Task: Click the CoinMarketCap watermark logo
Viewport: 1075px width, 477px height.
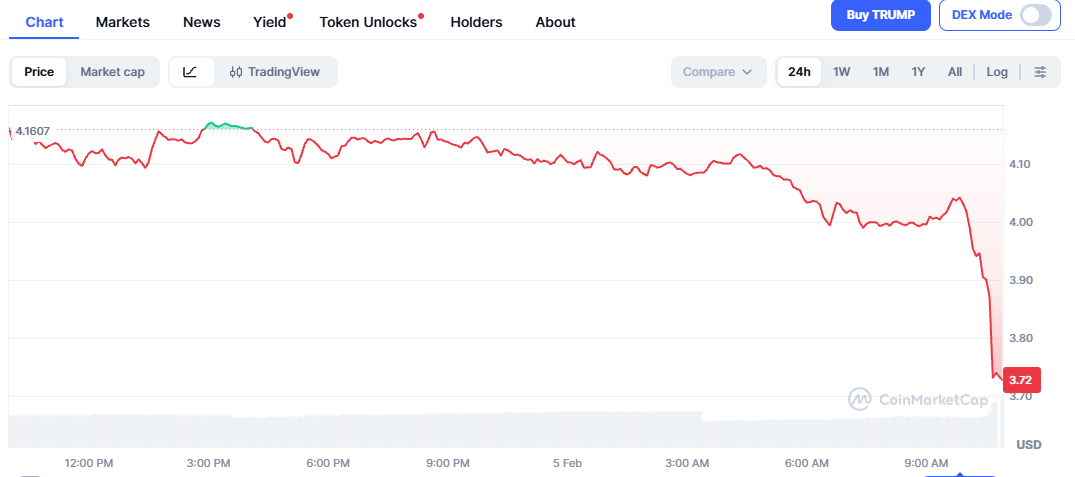Action: [x=918, y=400]
